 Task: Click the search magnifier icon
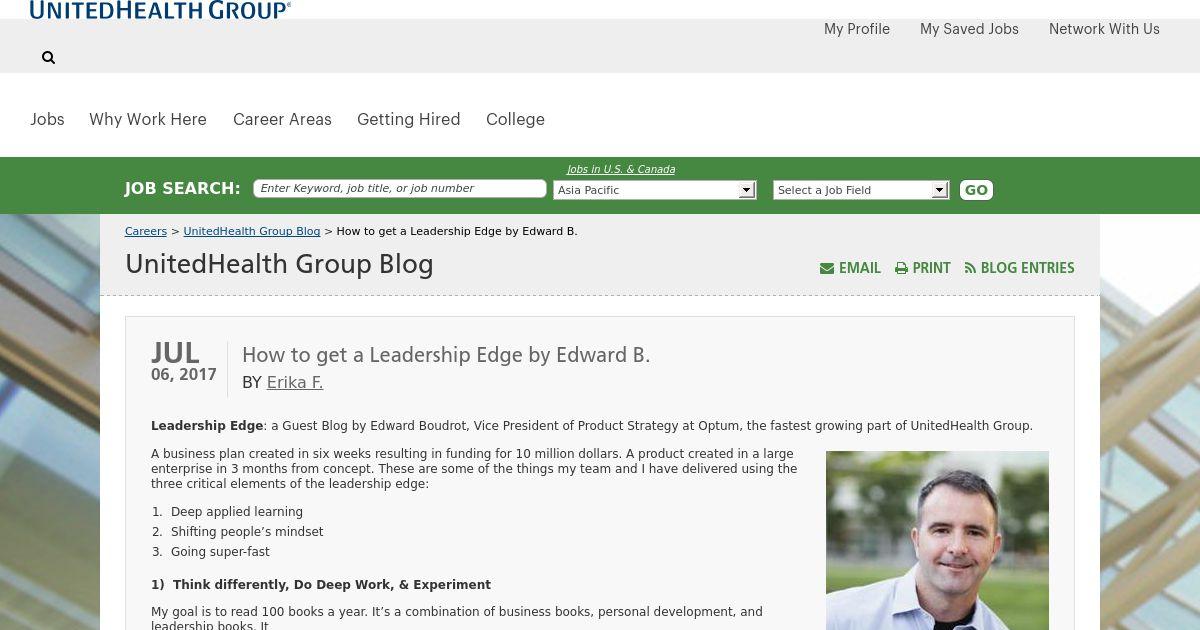pyautogui.click(x=48, y=58)
